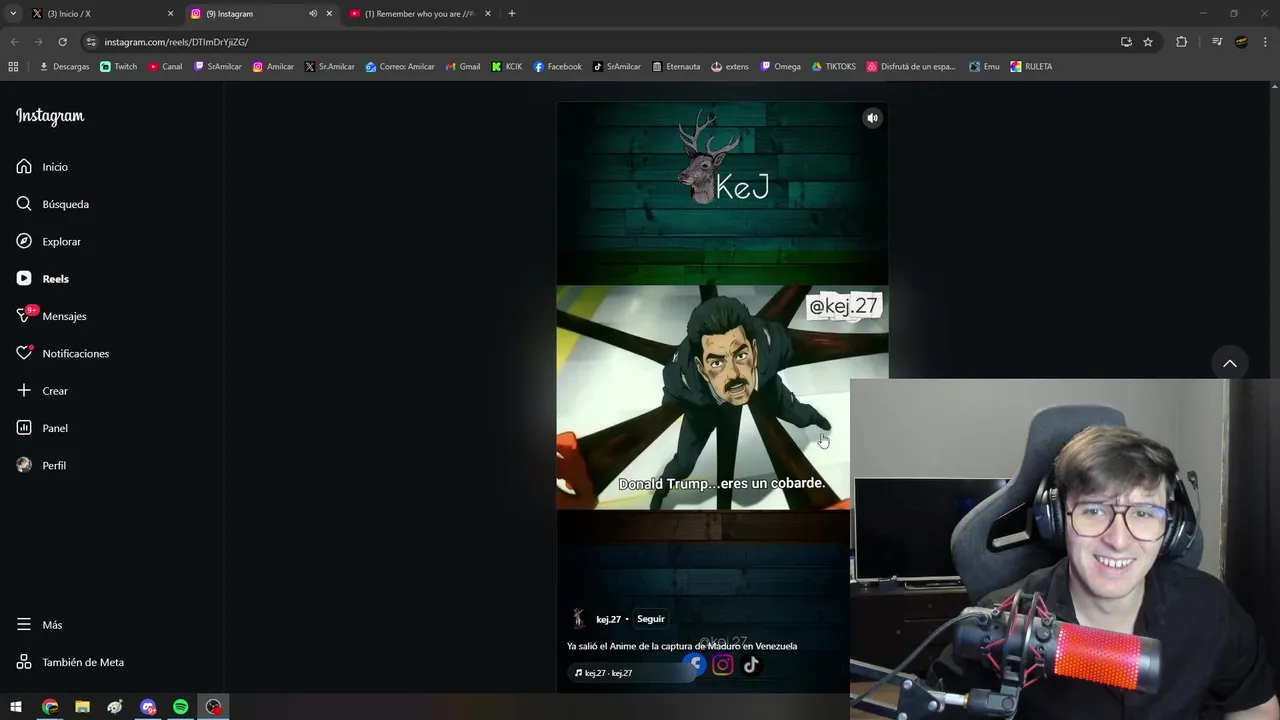Open the tab search dropdown

(x=13, y=14)
